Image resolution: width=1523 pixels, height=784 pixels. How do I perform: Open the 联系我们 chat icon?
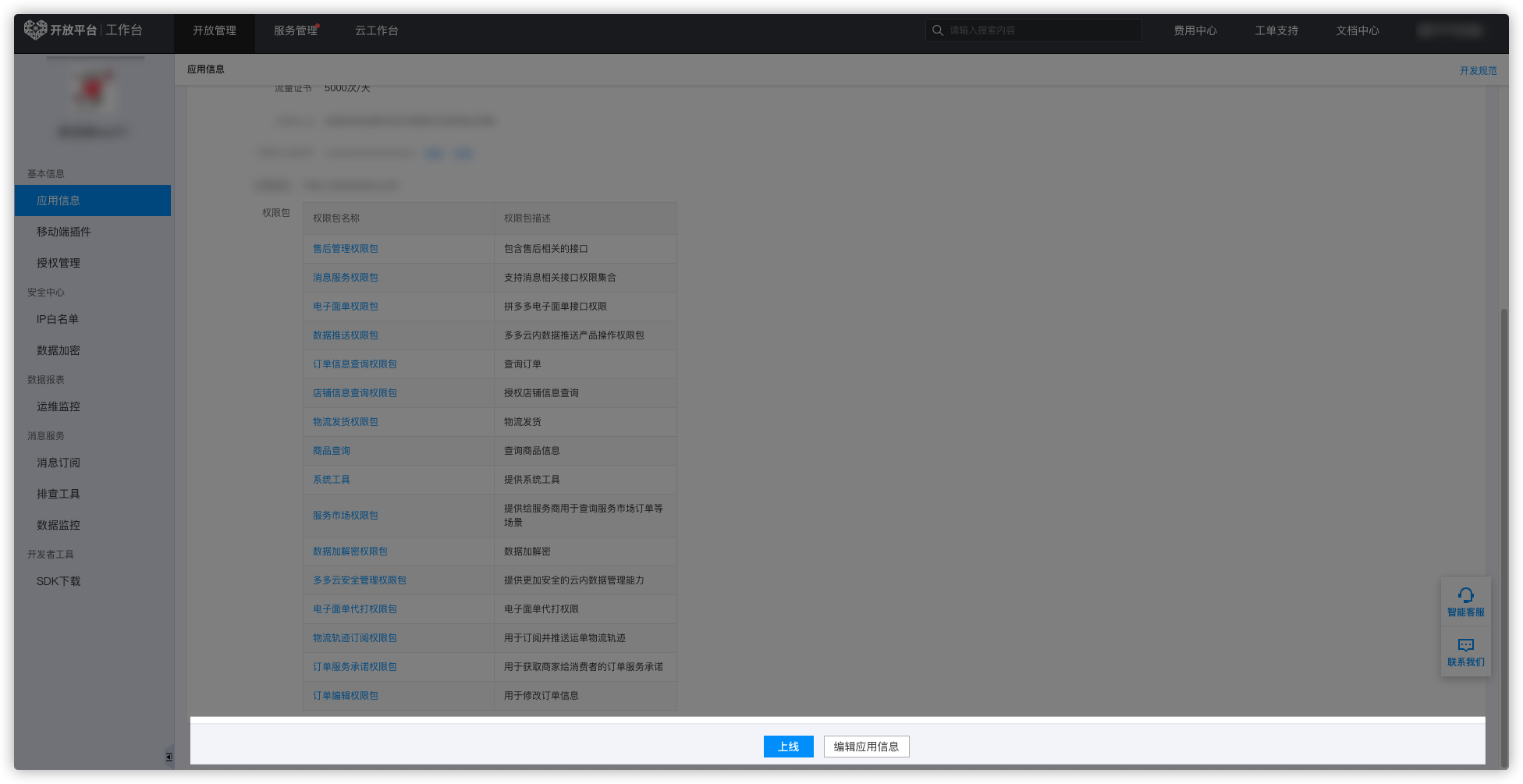(x=1465, y=646)
